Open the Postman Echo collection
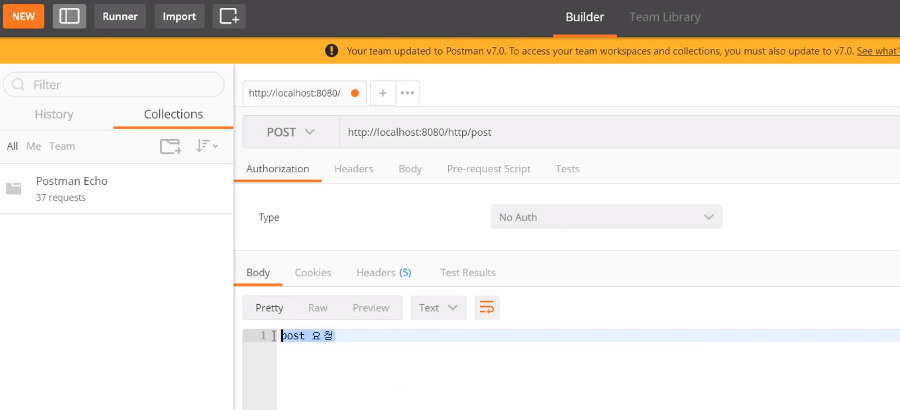The height and width of the screenshot is (410, 900). pos(117,189)
